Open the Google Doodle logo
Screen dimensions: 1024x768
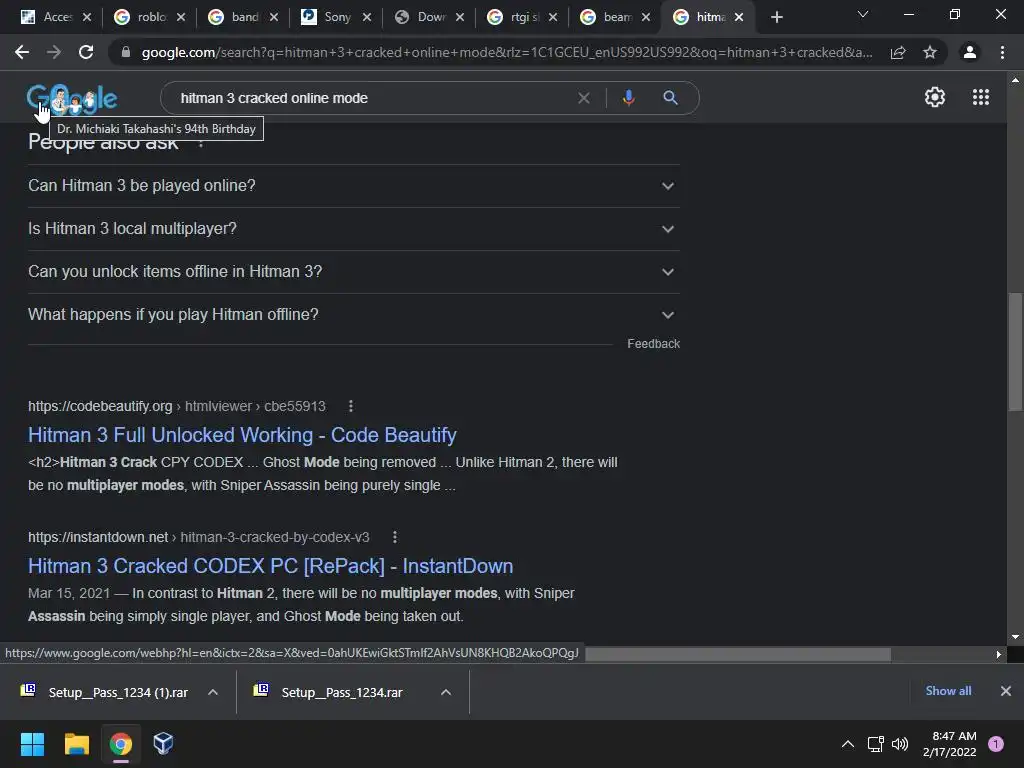click(72, 98)
